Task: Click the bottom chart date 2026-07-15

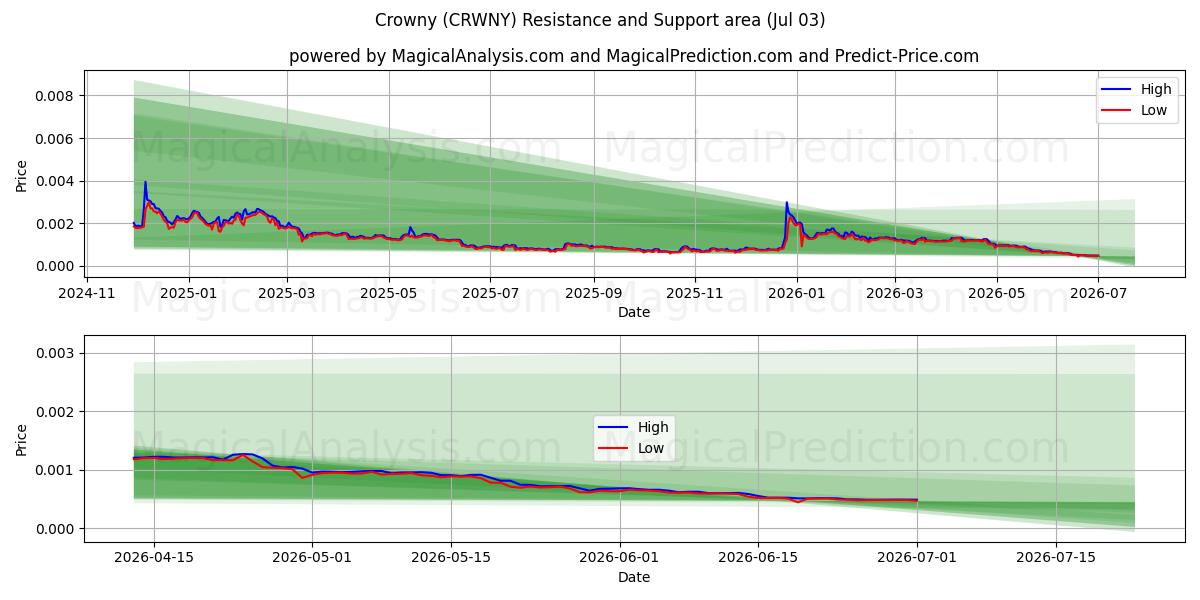Action: click(1056, 558)
